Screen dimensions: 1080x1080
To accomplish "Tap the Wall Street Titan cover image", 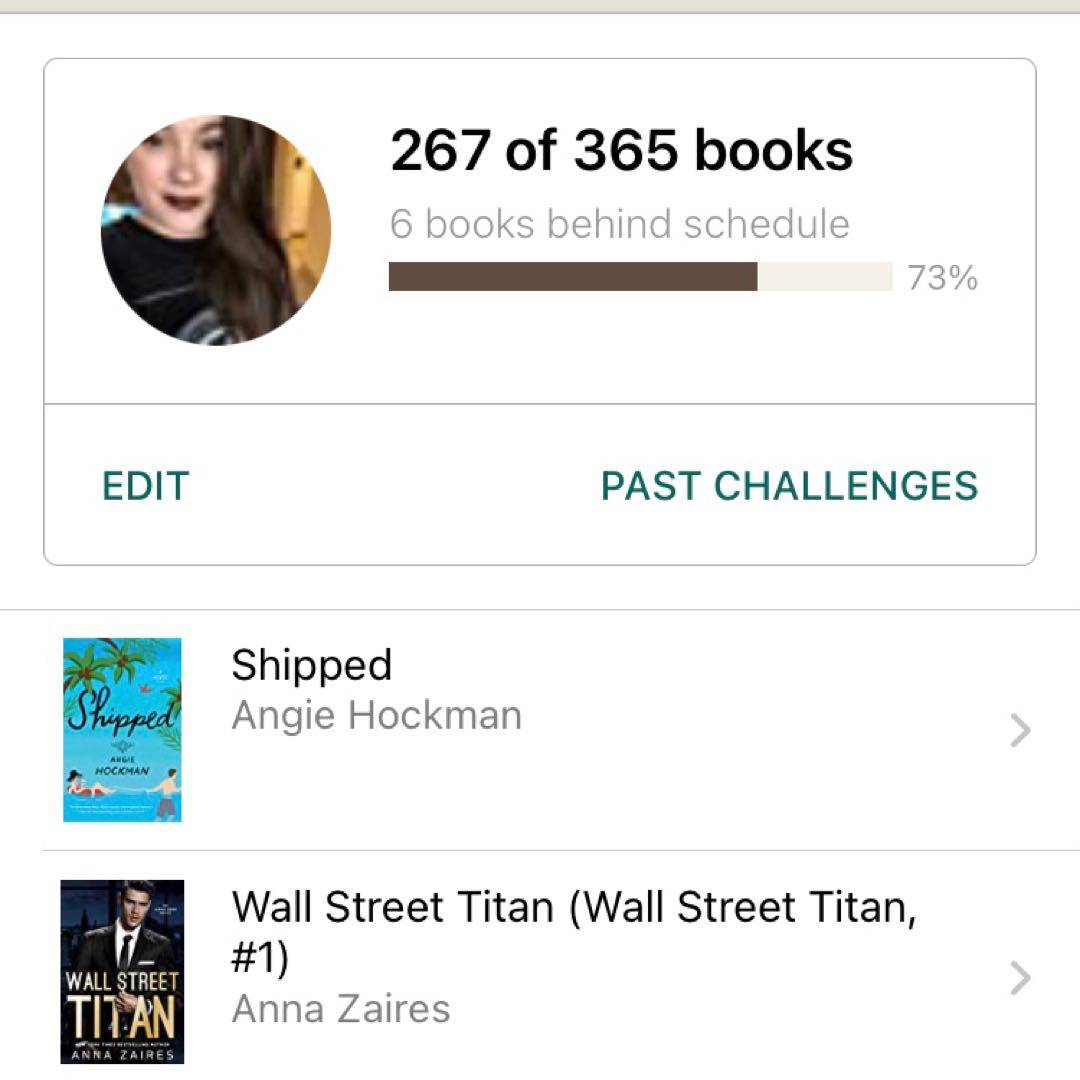I will tap(122, 971).
